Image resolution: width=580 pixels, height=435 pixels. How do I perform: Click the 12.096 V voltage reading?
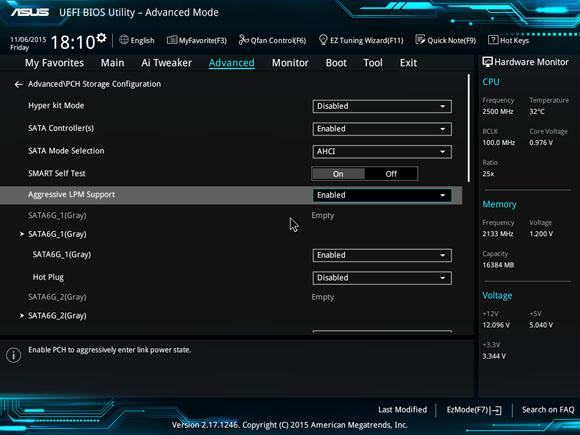coord(496,325)
